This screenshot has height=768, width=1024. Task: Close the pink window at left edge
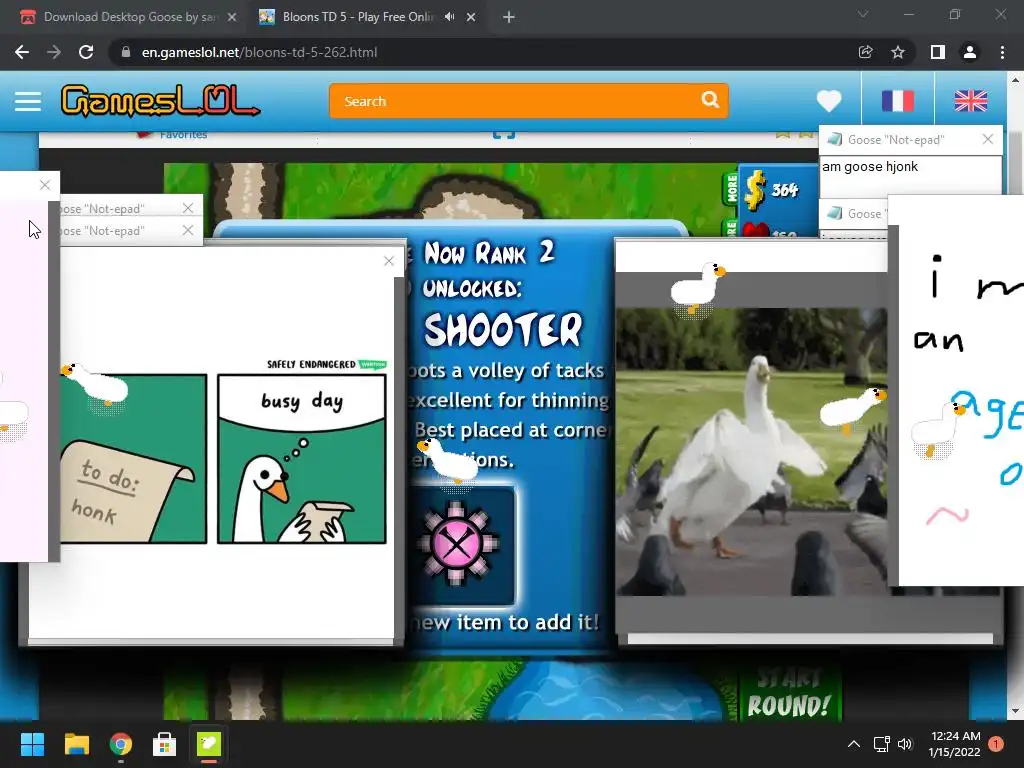pos(45,185)
